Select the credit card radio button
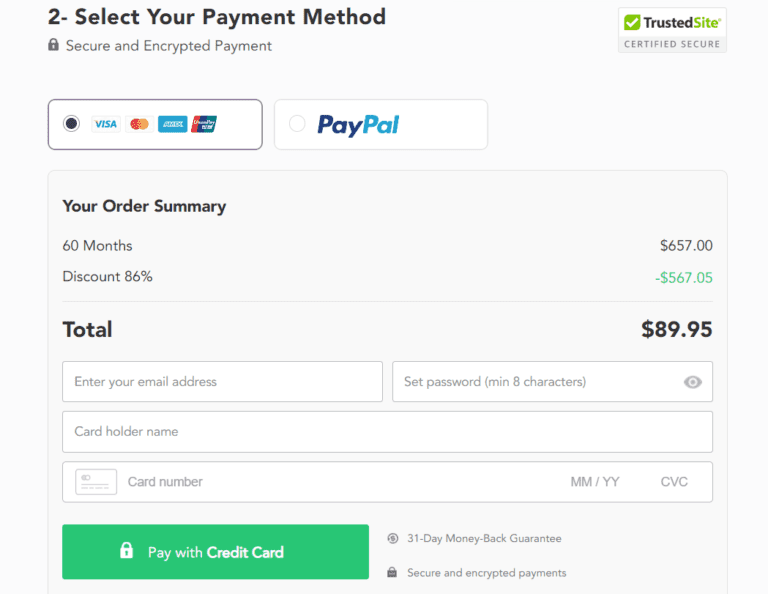The height and width of the screenshot is (594, 768). (x=71, y=124)
